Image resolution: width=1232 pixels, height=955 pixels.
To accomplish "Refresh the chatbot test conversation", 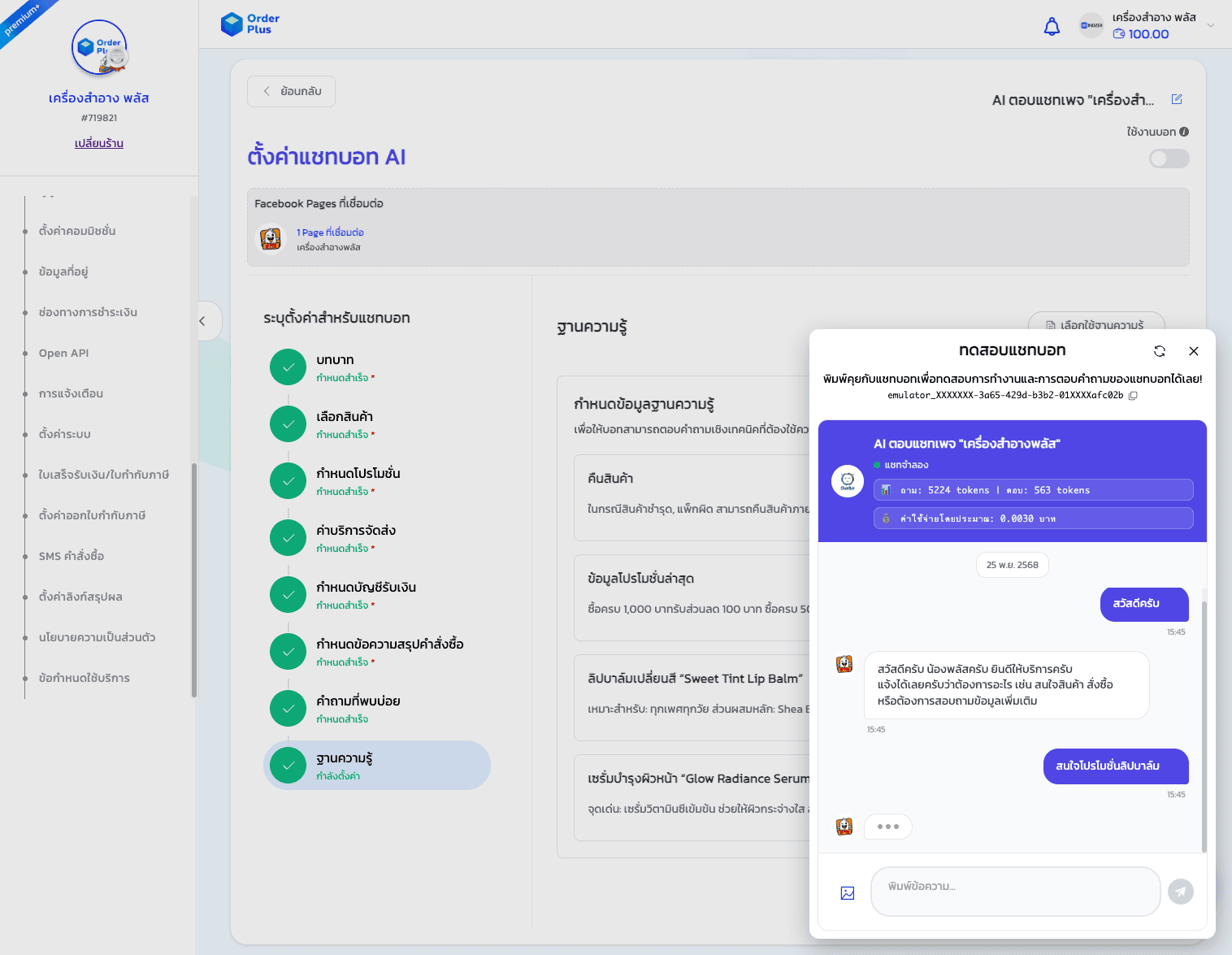I will [1160, 351].
